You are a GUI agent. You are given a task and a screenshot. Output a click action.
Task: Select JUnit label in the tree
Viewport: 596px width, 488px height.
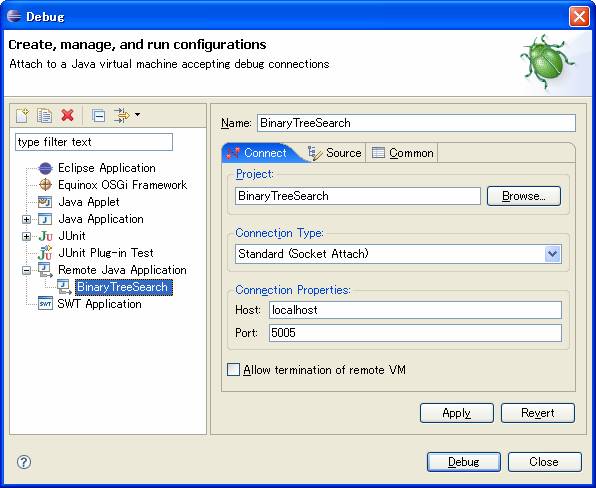[x=72, y=236]
